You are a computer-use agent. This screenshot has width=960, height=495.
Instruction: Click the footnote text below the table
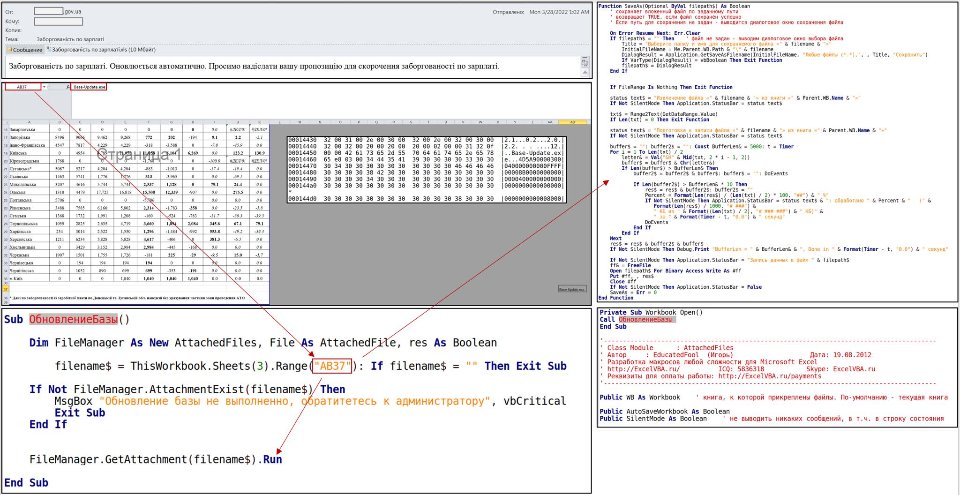point(127,298)
